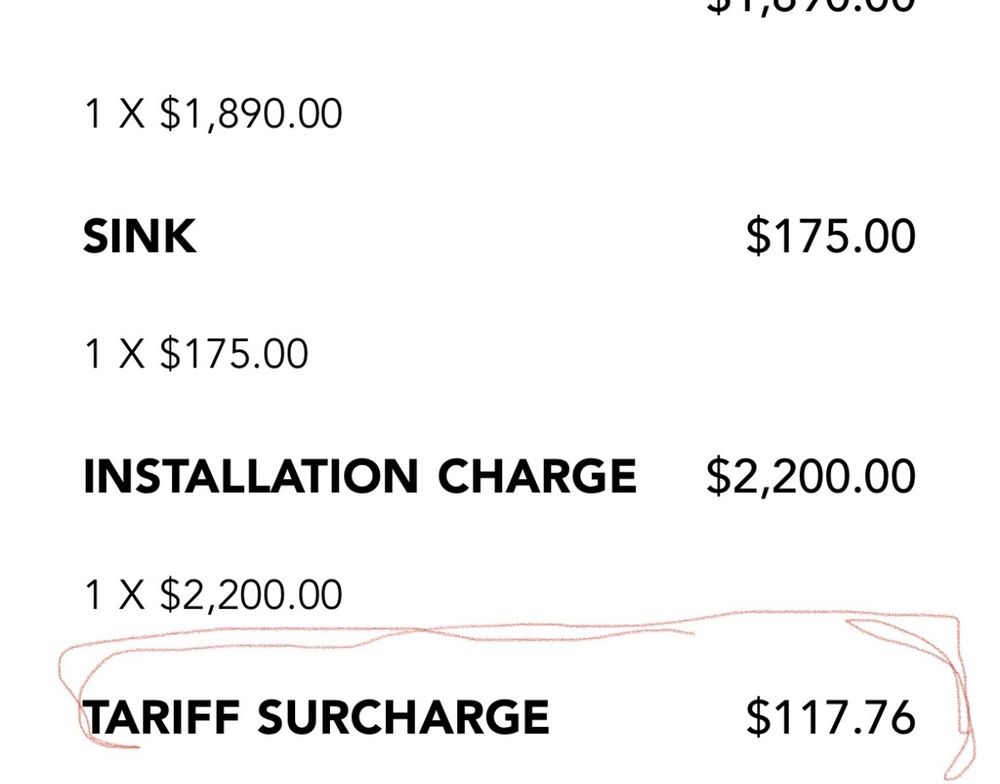Click the "X" multiplier in the $175.00 line
The height and width of the screenshot is (784, 1000).
[x=132, y=353]
